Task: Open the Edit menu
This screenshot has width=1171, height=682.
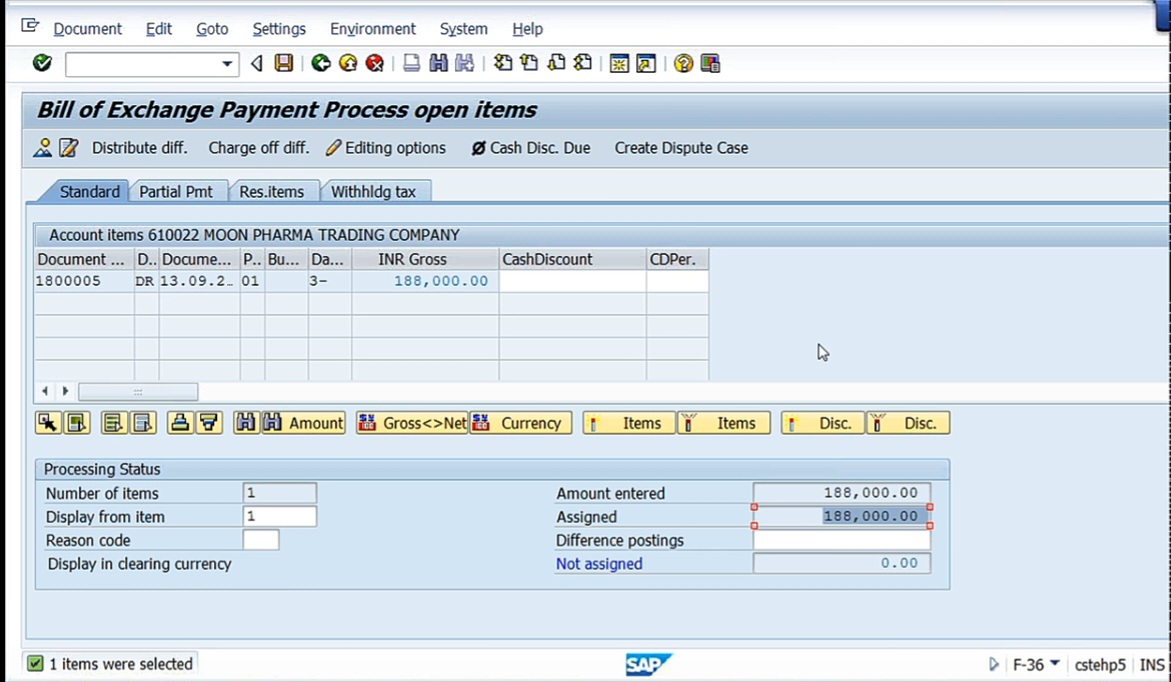Action: pyautogui.click(x=158, y=29)
